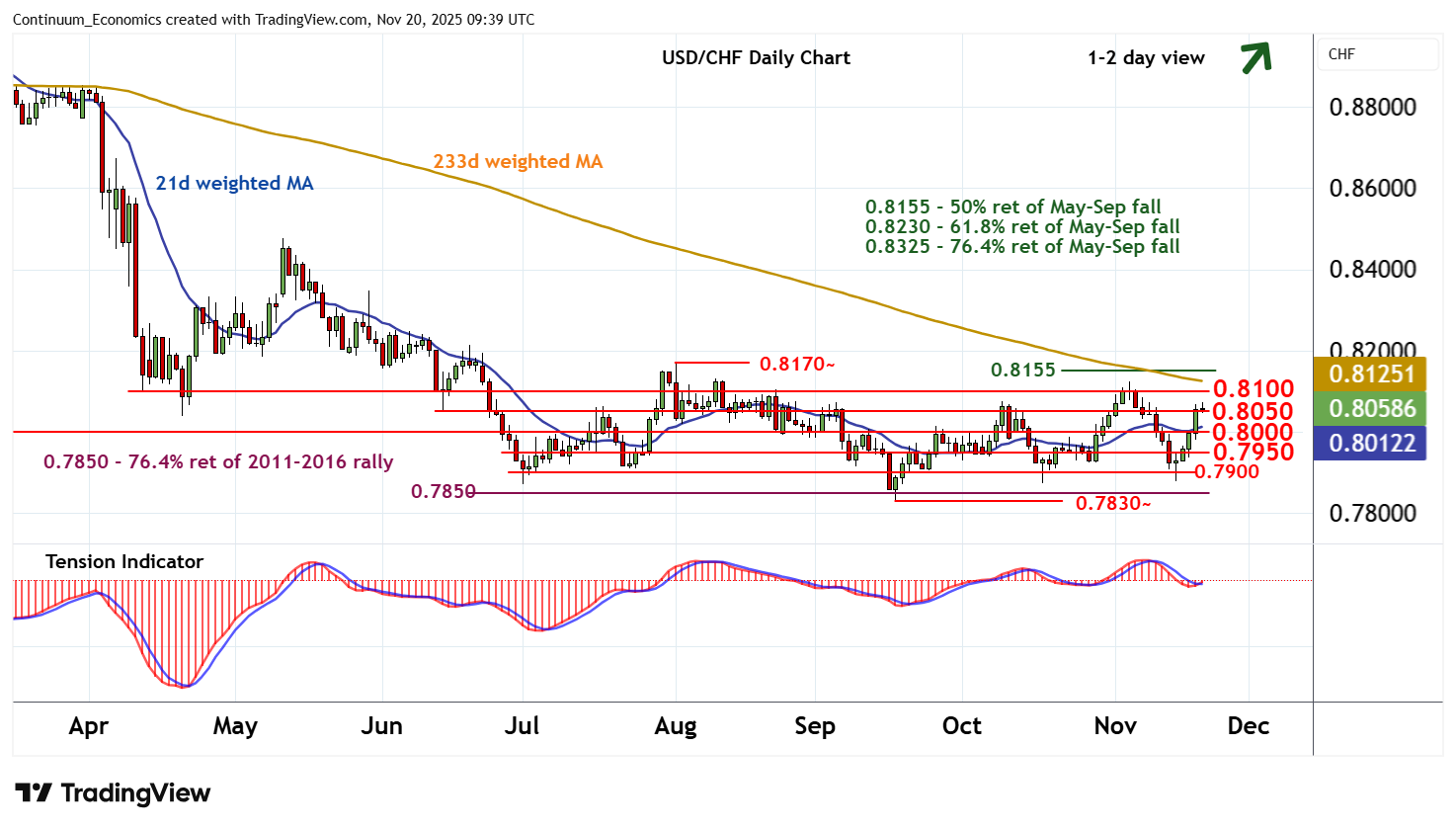Click the CHF currency label box
1456x830 pixels.
(x=1377, y=54)
